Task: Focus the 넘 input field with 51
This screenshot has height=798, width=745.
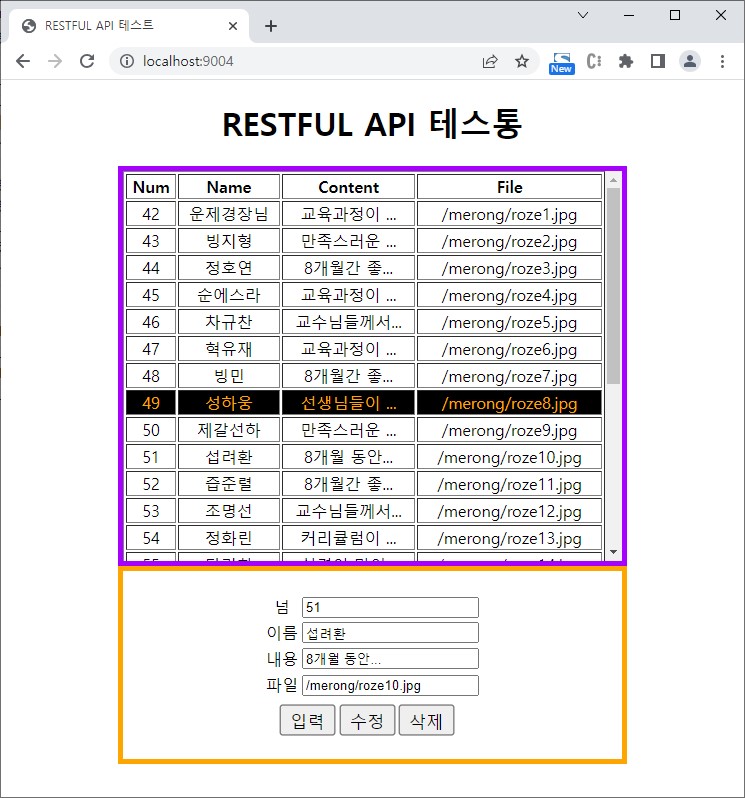Action: coord(390,607)
